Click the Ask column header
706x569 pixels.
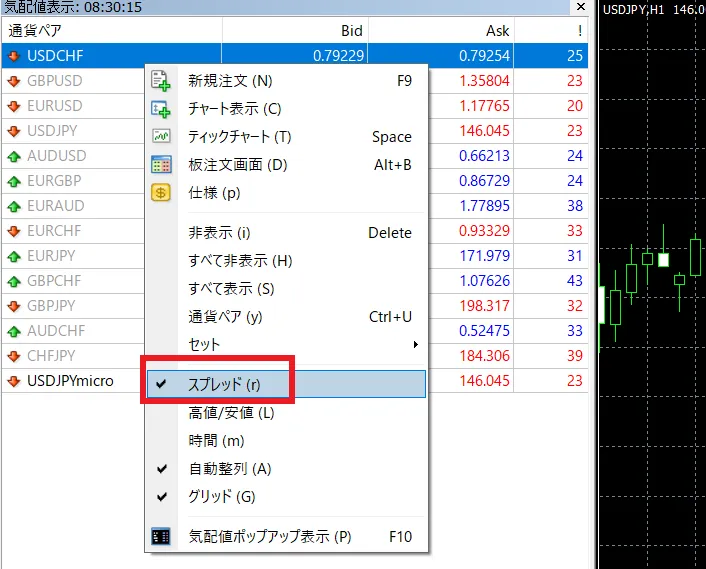[x=441, y=31]
